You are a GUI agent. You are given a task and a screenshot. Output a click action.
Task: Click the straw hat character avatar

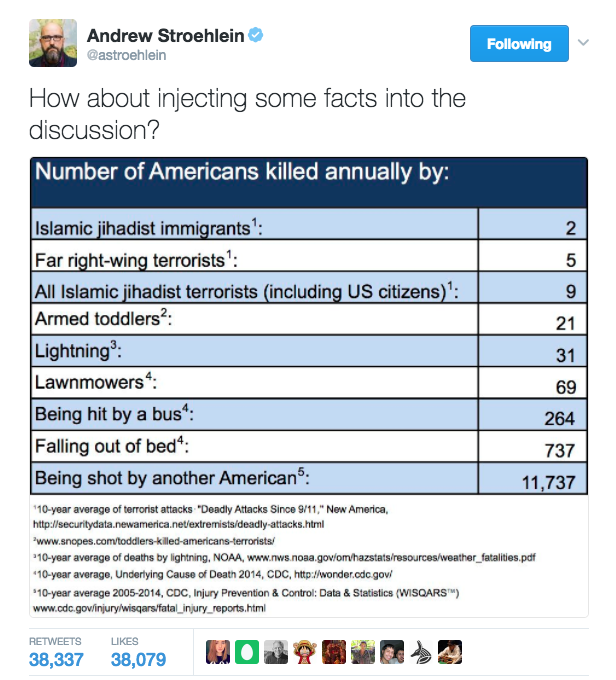click(306, 651)
